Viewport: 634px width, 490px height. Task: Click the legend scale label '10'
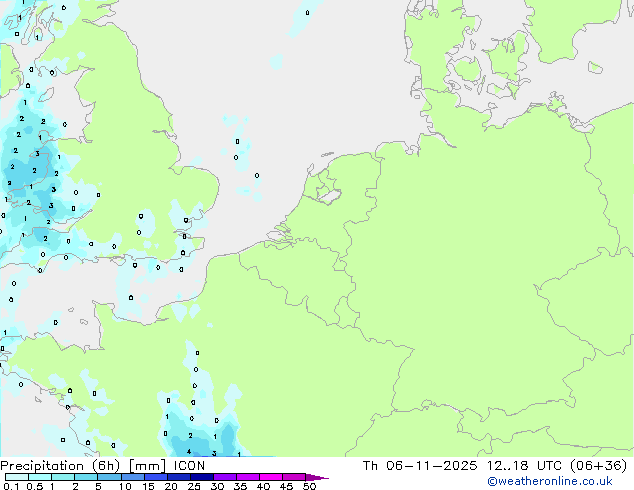(125, 486)
